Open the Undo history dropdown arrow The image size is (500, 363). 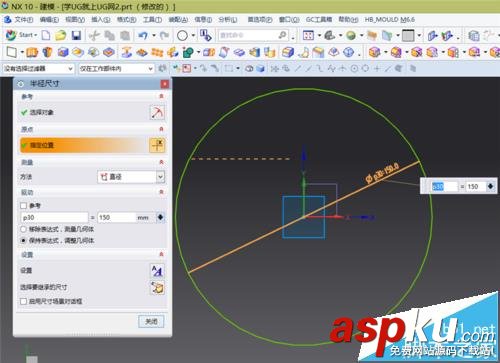154,35
